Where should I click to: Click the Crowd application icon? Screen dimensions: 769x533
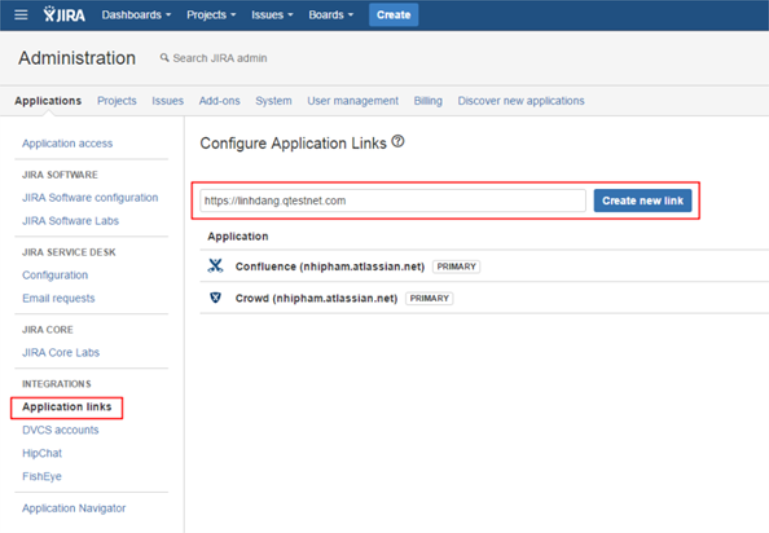[215, 298]
